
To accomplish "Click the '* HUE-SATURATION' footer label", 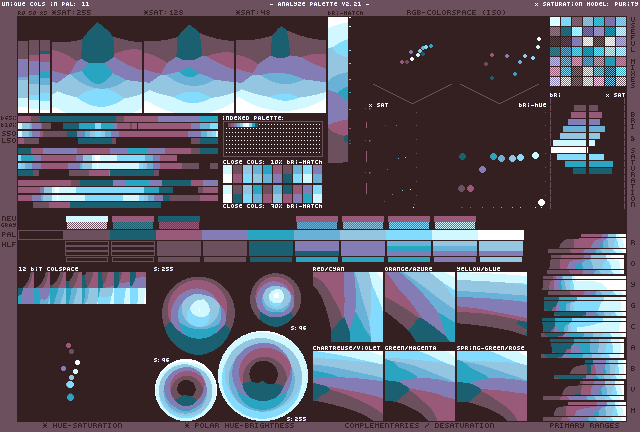I will tap(82, 425).
